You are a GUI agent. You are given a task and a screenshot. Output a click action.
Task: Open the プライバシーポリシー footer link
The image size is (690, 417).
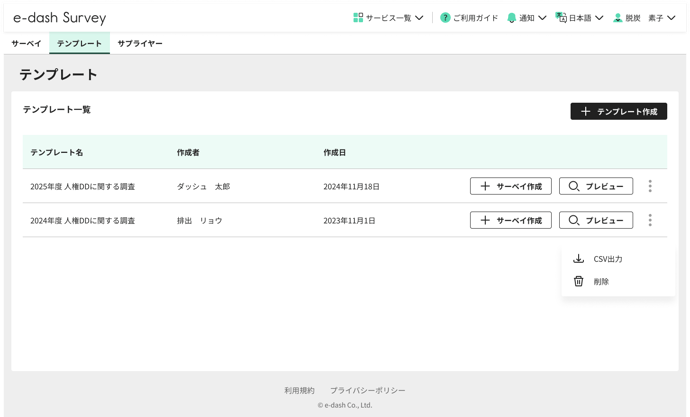[368, 390]
